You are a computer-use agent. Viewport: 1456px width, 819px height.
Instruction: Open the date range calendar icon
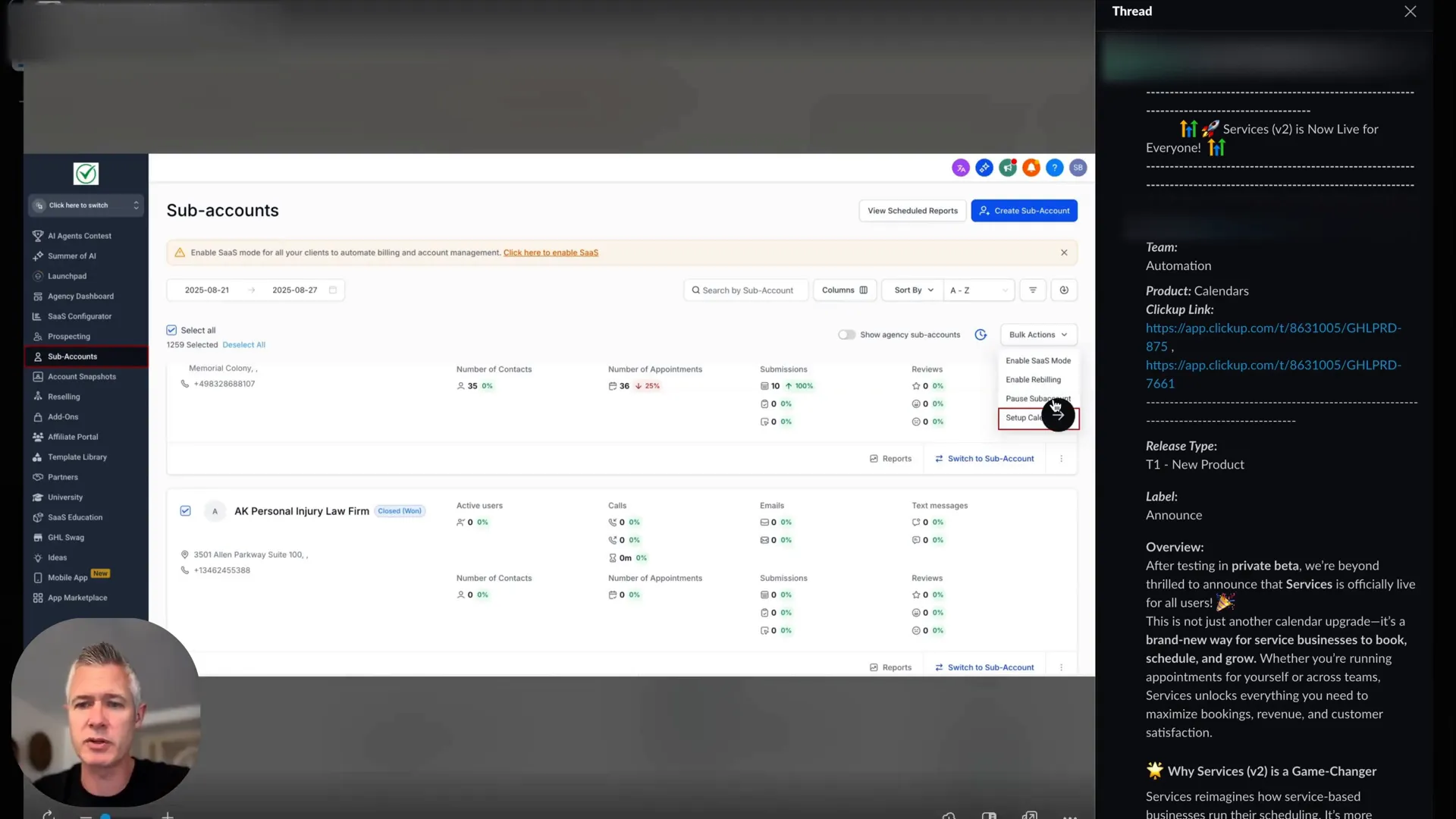(x=332, y=290)
